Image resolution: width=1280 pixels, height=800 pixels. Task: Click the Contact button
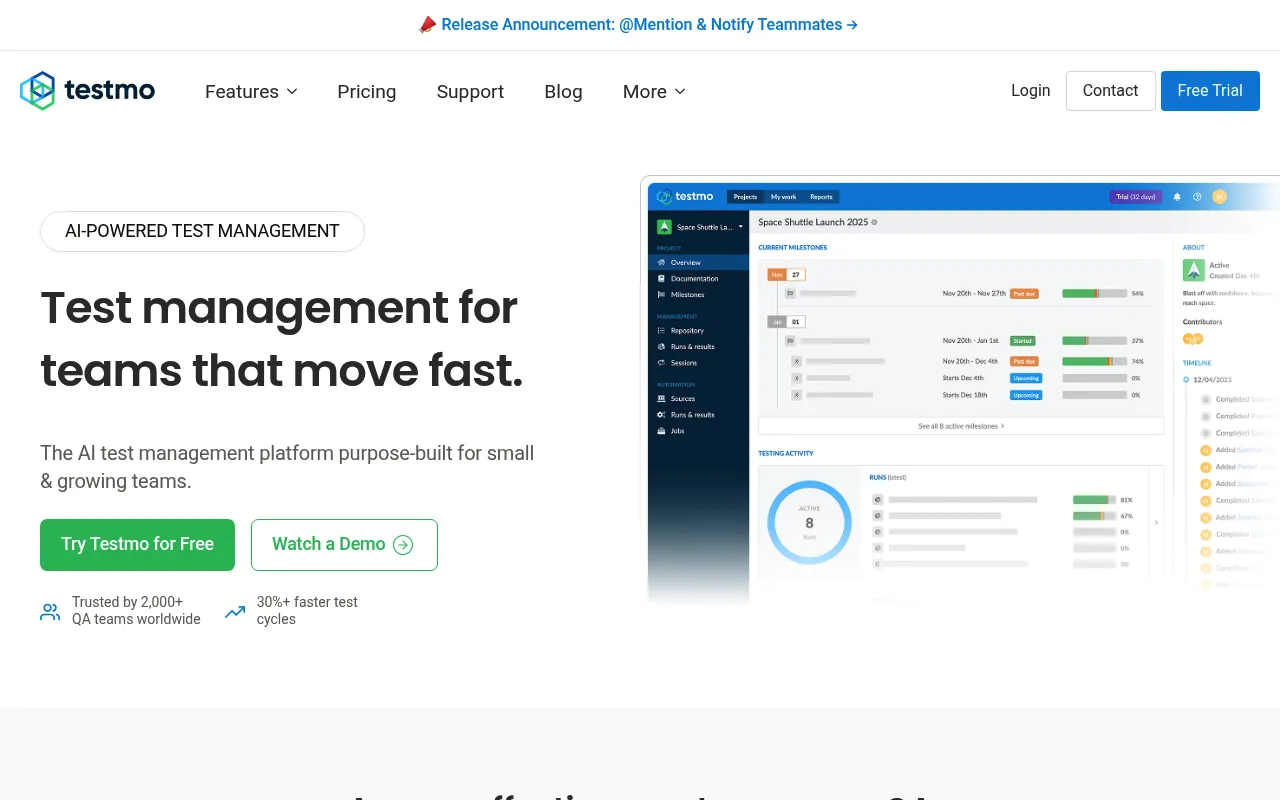pyautogui.click(x=1110, y=90)
